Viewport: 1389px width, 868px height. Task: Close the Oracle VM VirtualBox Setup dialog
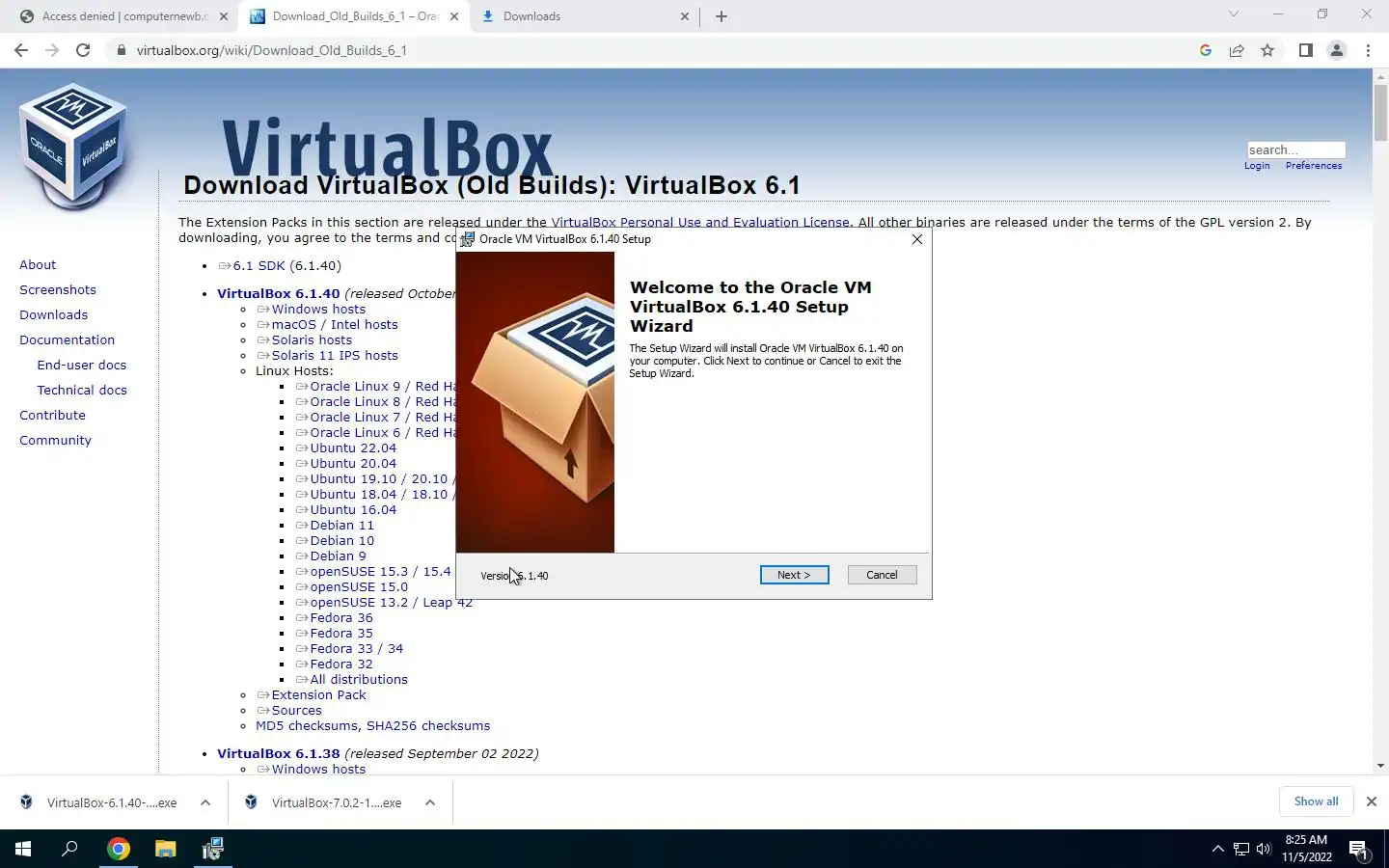pyautogui.click(x=917, y=239)
